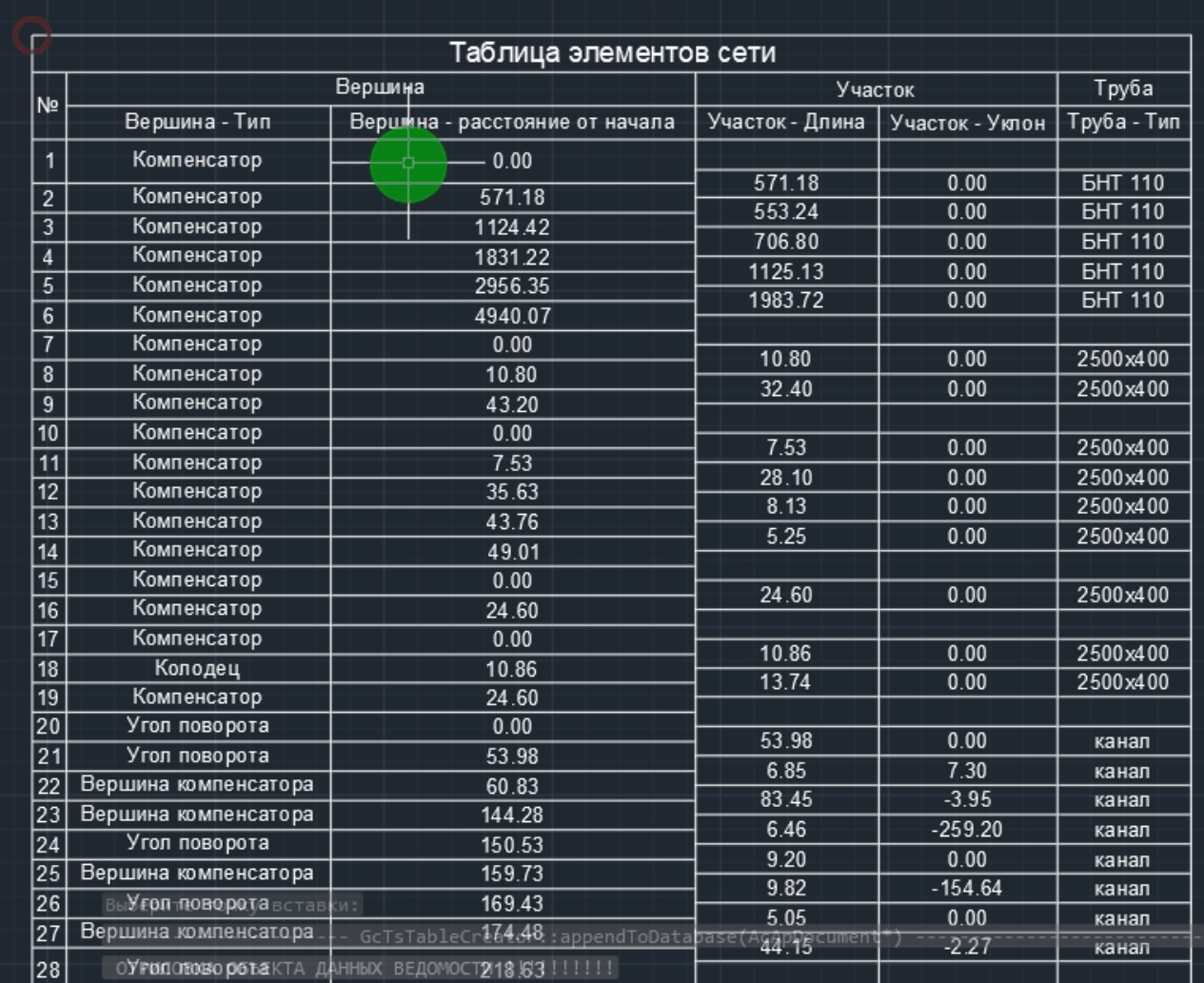The image size is (1204, 983).
Task: Click the table title 'Таблица элементов сети'
Action: 611,52
